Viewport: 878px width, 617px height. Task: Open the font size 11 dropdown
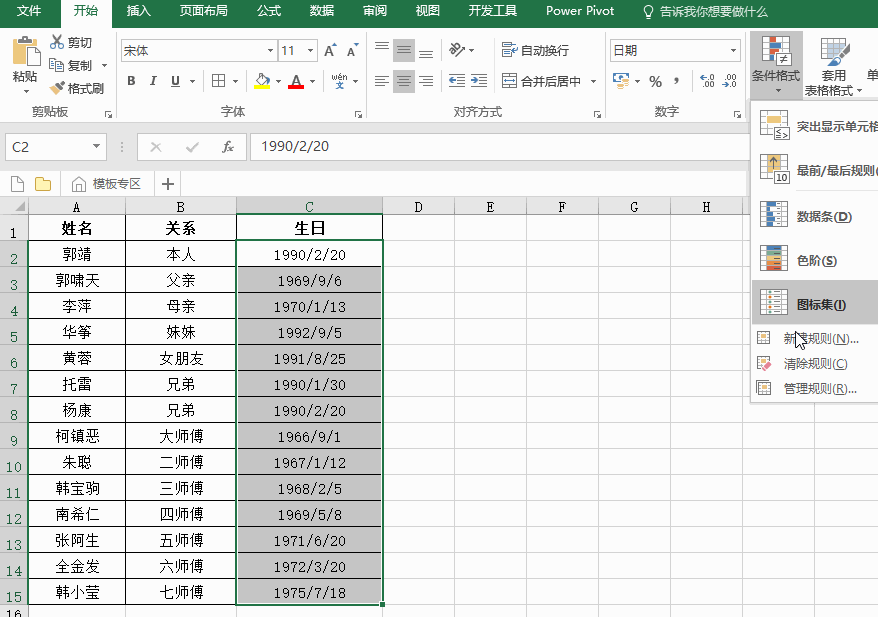pyautogui.click(x=310, y=50)
